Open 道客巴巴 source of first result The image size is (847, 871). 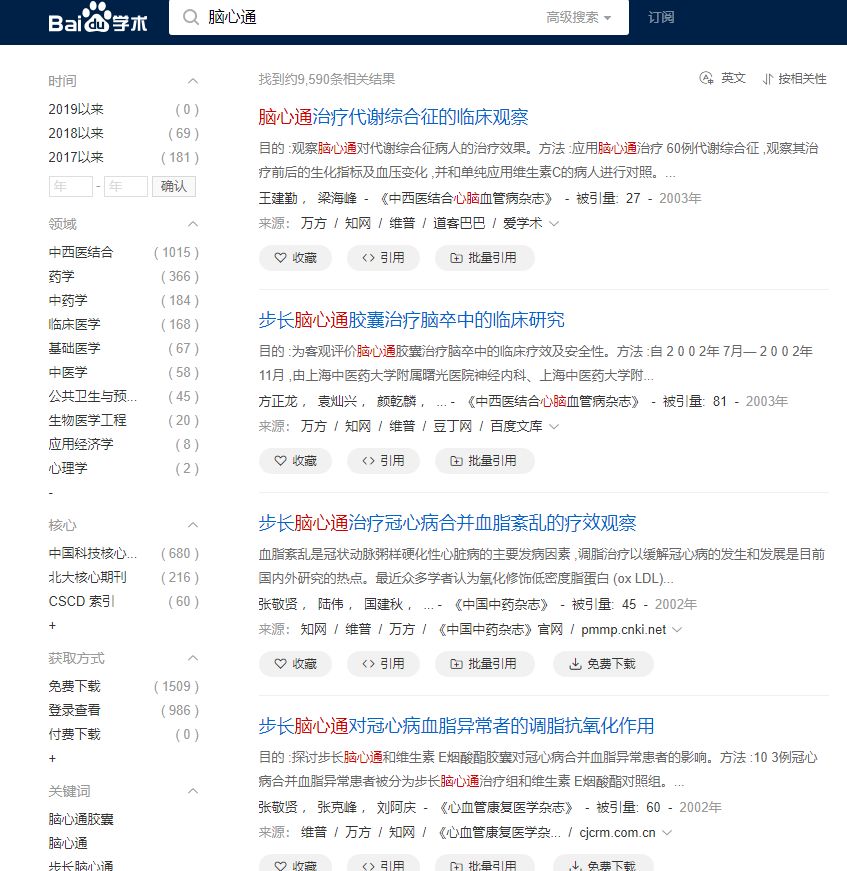[x=459, y=223]
